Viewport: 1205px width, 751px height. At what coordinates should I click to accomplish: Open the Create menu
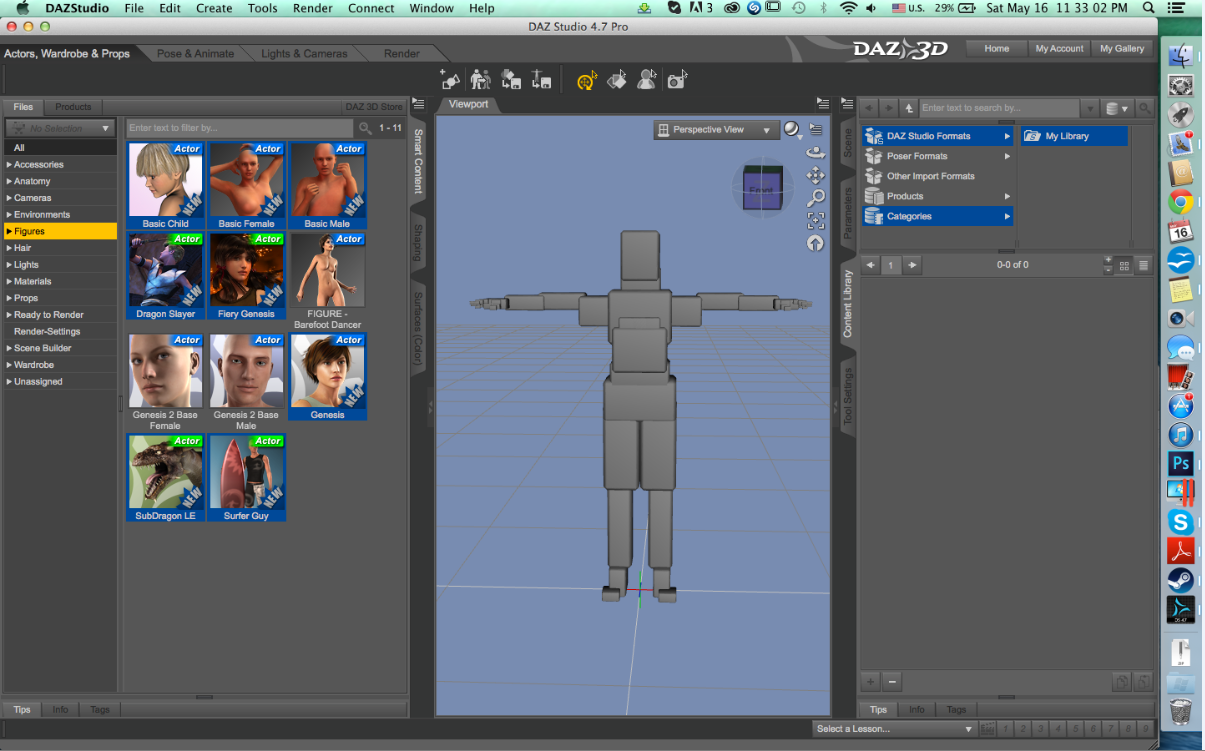tap(214, 8)
